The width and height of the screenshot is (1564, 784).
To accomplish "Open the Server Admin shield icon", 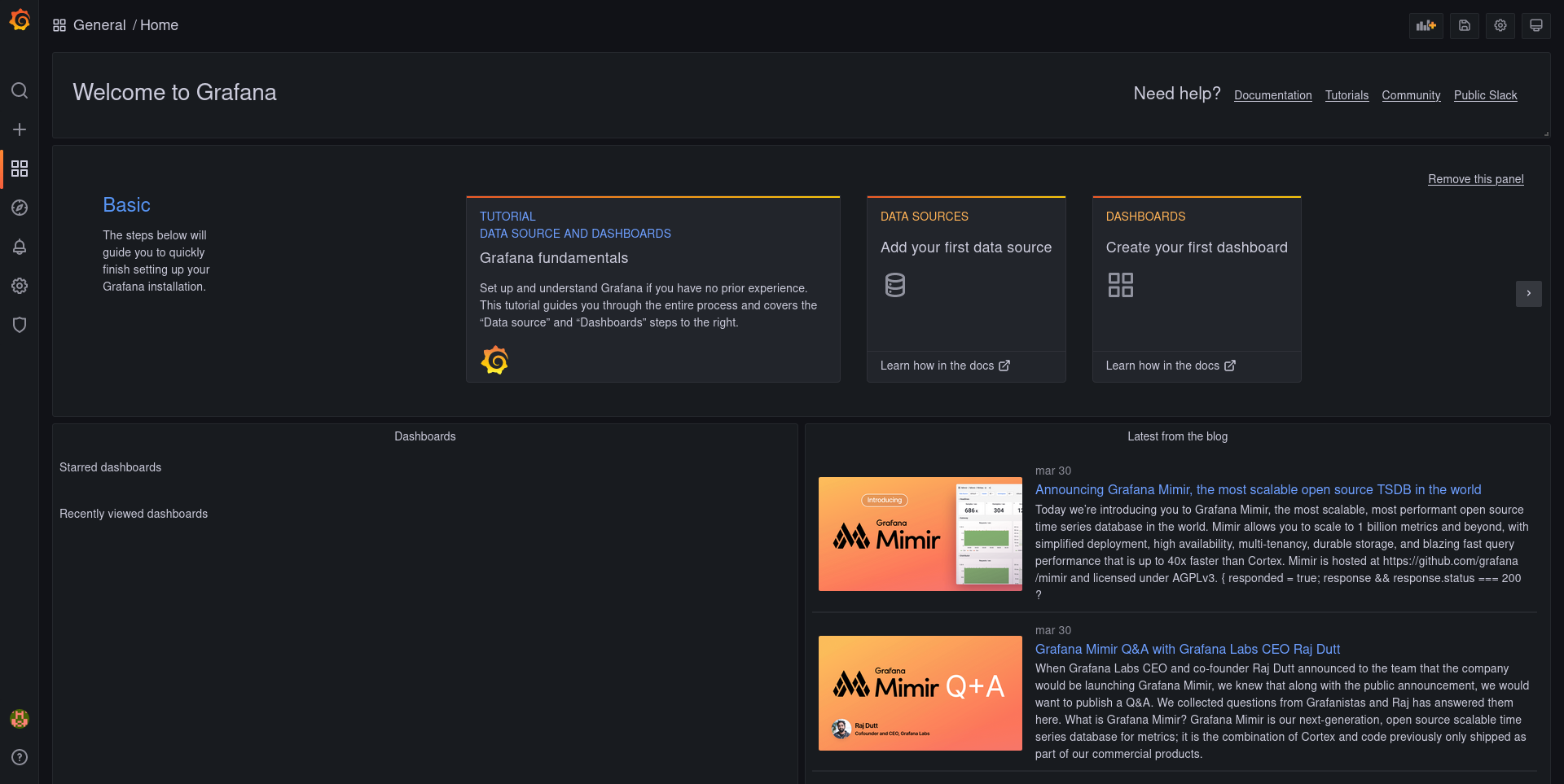I will [x=20, y=325].
